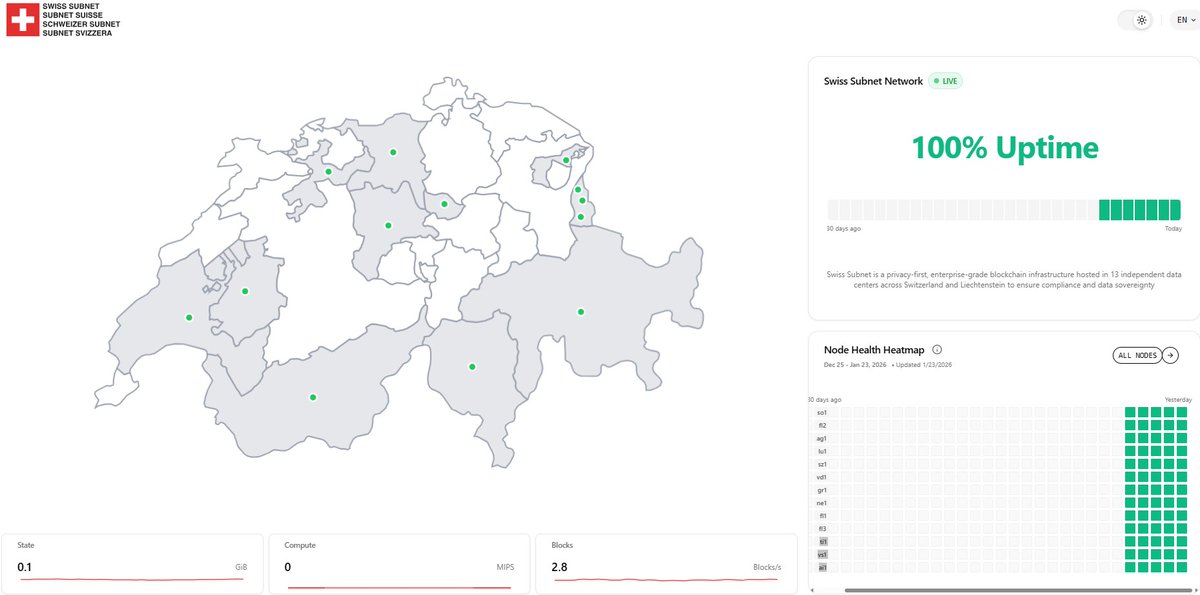Select the 'fl2' node label
Viewport: 1200px width, 595px height.
click(822, 425)
